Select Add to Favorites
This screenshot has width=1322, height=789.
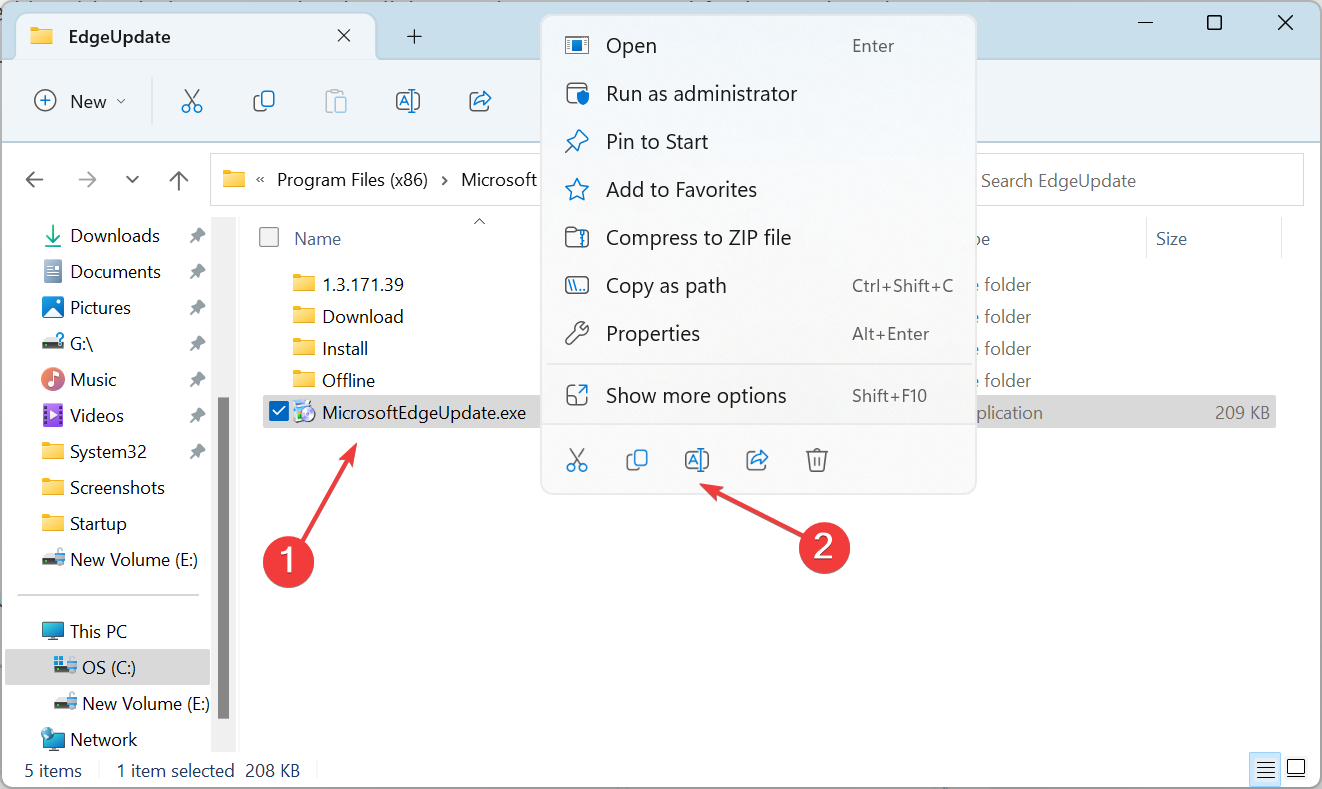click(x=758, y=189)
